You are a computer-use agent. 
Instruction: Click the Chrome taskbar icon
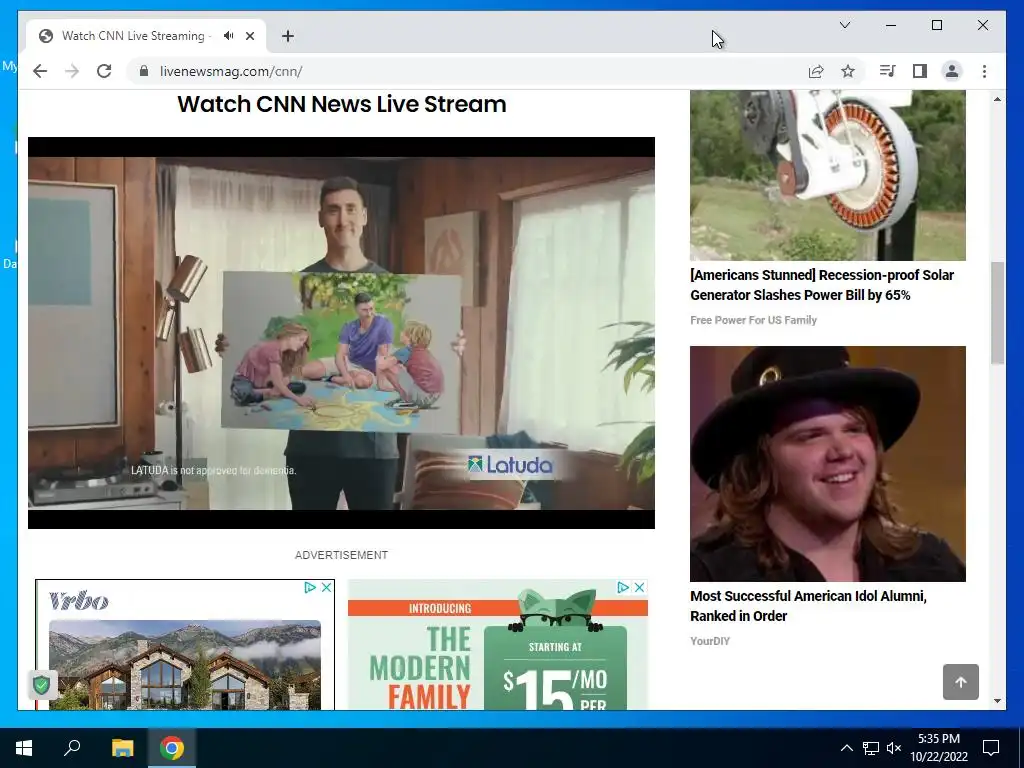172,748
